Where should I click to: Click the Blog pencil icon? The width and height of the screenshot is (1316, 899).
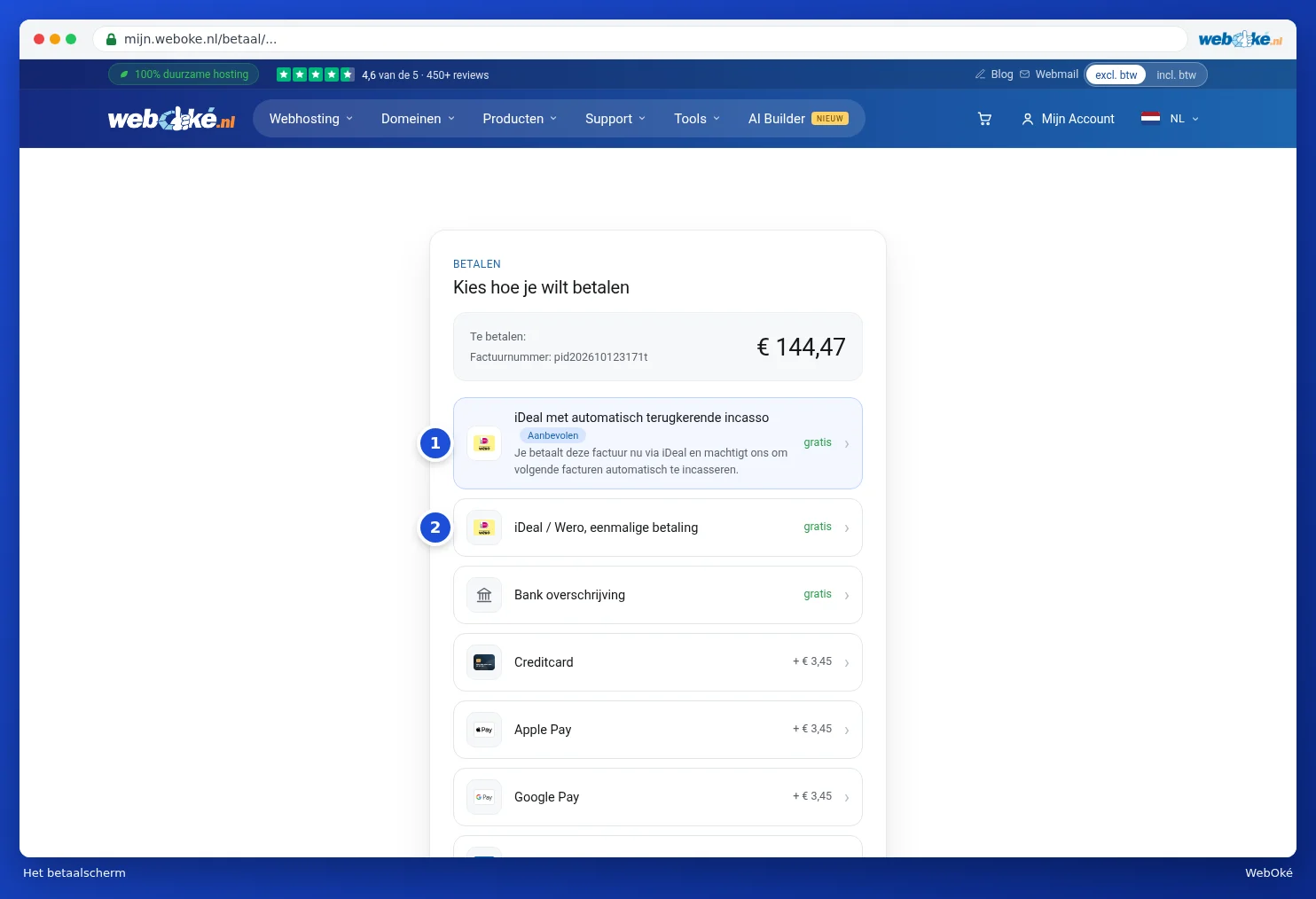[x=980, y=74]
